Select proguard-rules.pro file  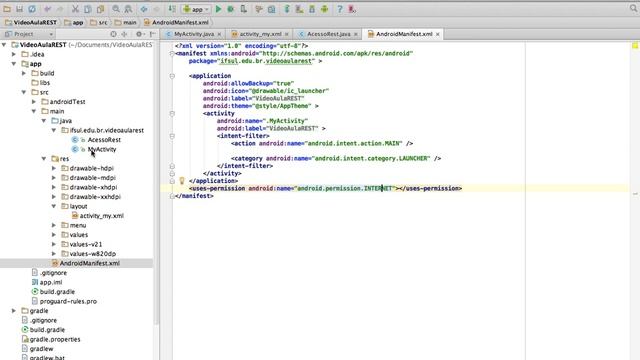(x=68, y=301)
